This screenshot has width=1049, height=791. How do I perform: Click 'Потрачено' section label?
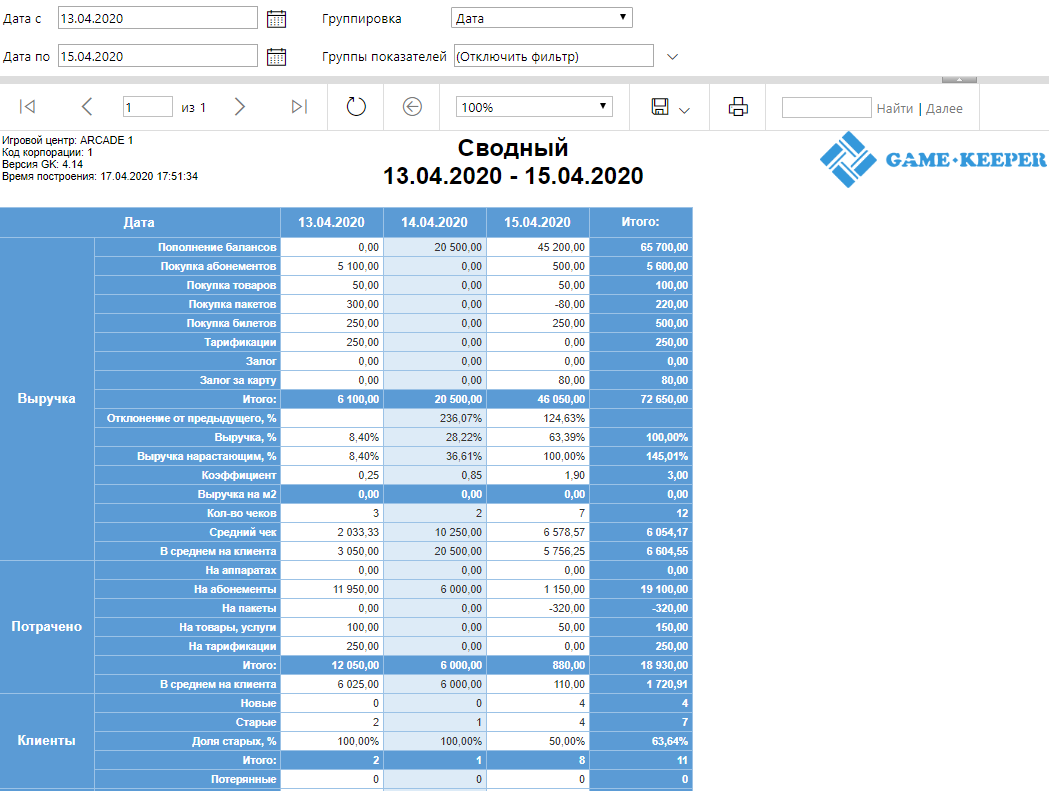[x=46, y=626]
